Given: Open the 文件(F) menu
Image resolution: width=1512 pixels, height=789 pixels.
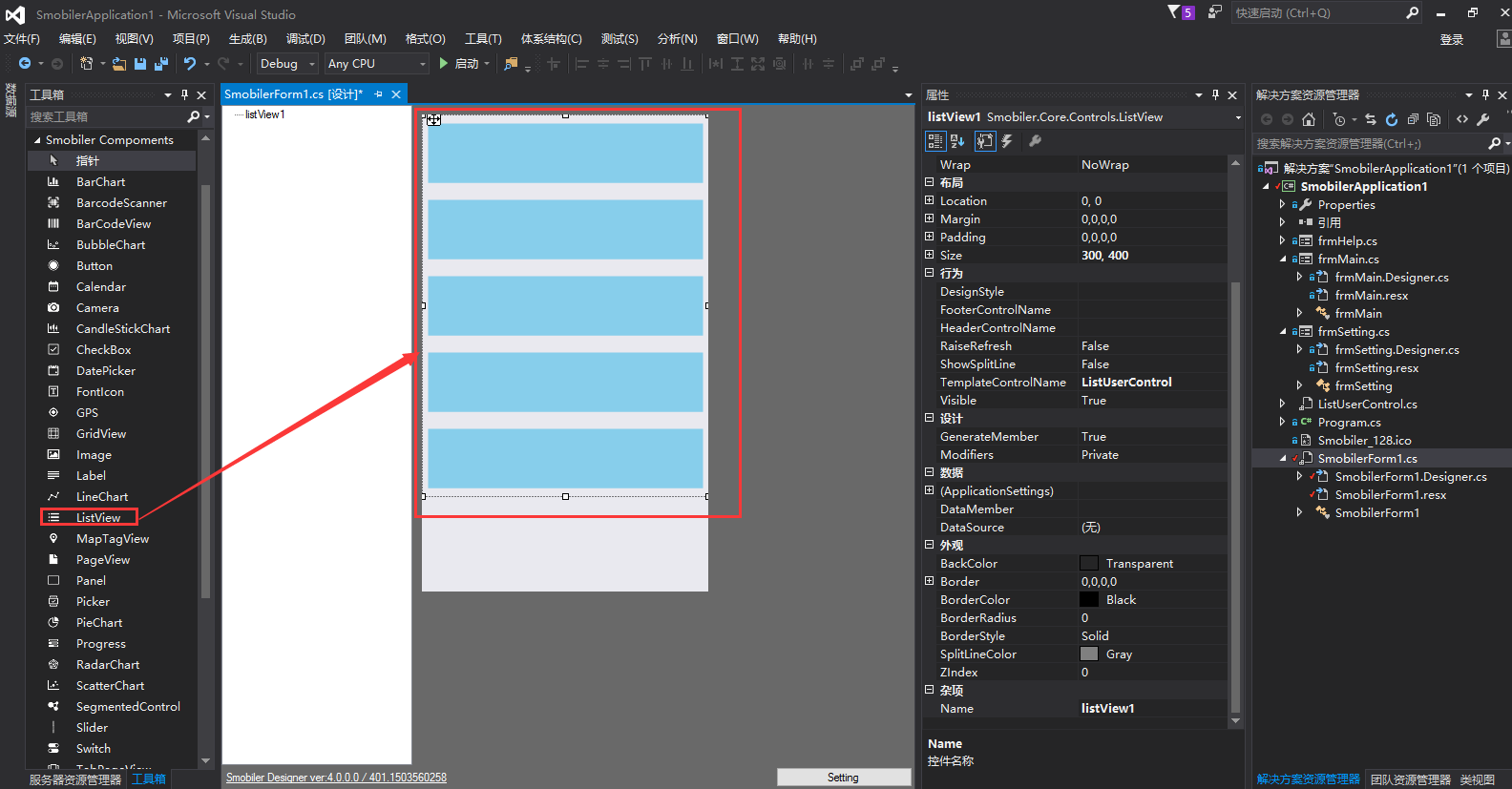Looking at the screenshot, I should (21, 39).
